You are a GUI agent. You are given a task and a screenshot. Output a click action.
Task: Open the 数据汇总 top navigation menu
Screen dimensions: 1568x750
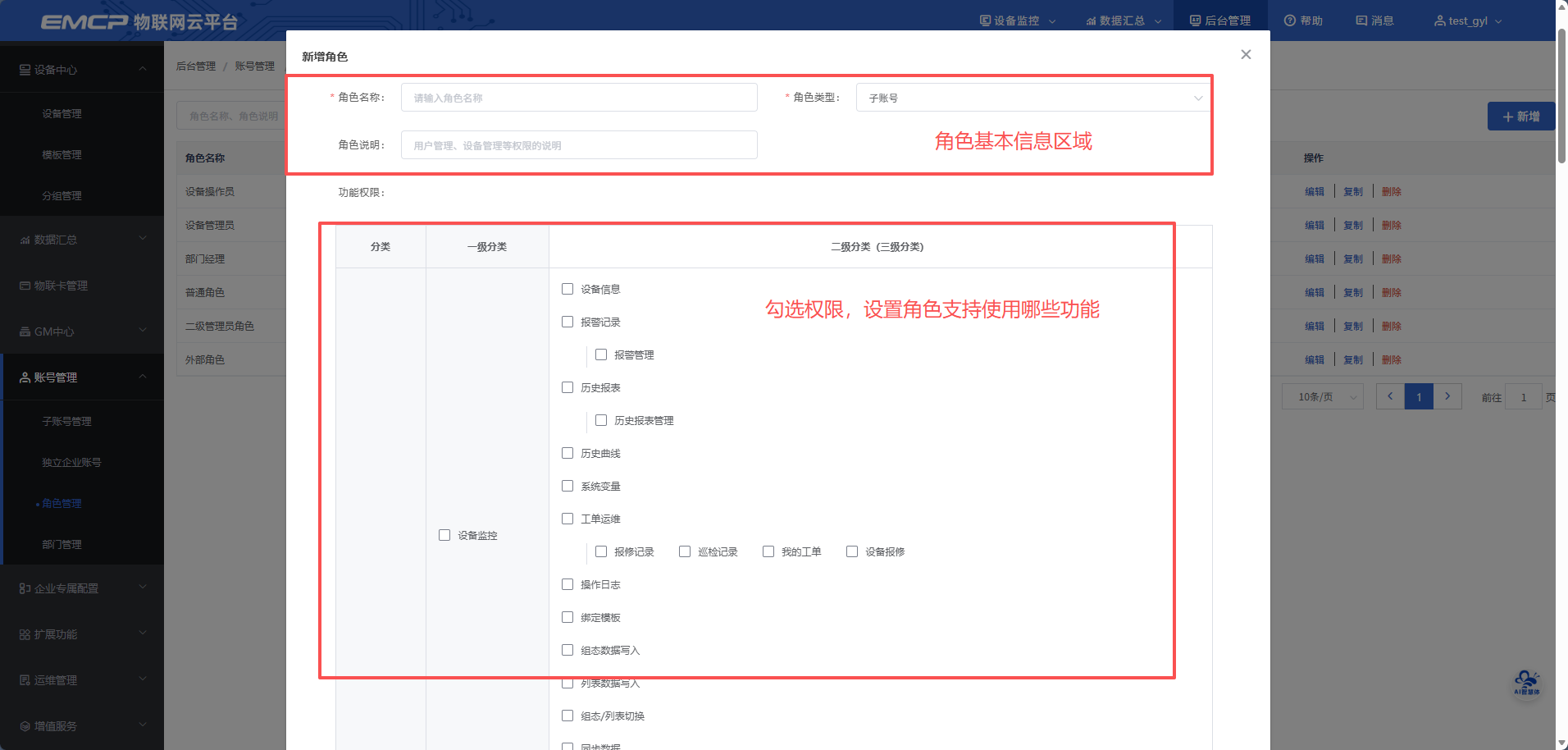(x=1124, y=21)
